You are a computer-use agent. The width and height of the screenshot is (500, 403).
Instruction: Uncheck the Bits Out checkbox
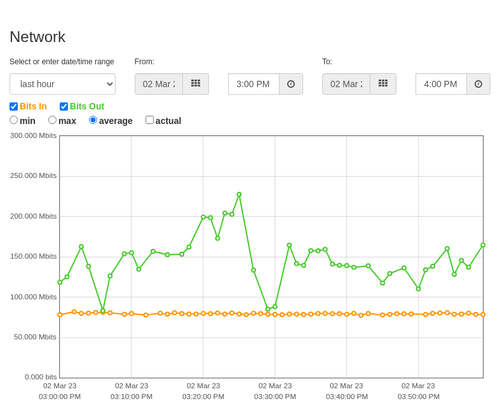[x=64, y=106]
